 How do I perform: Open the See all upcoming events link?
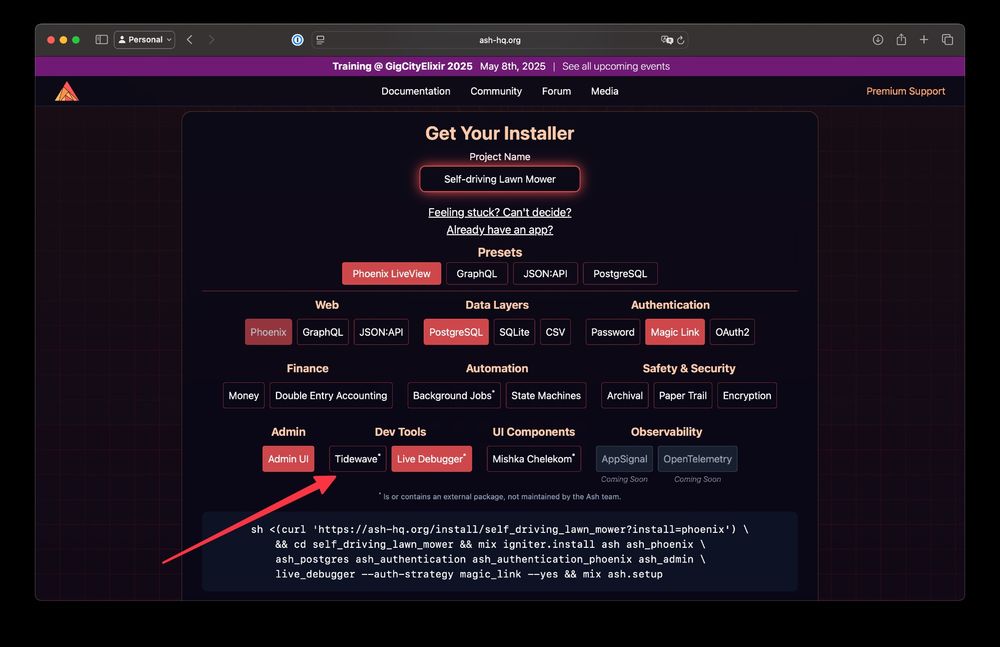(616, 66)
